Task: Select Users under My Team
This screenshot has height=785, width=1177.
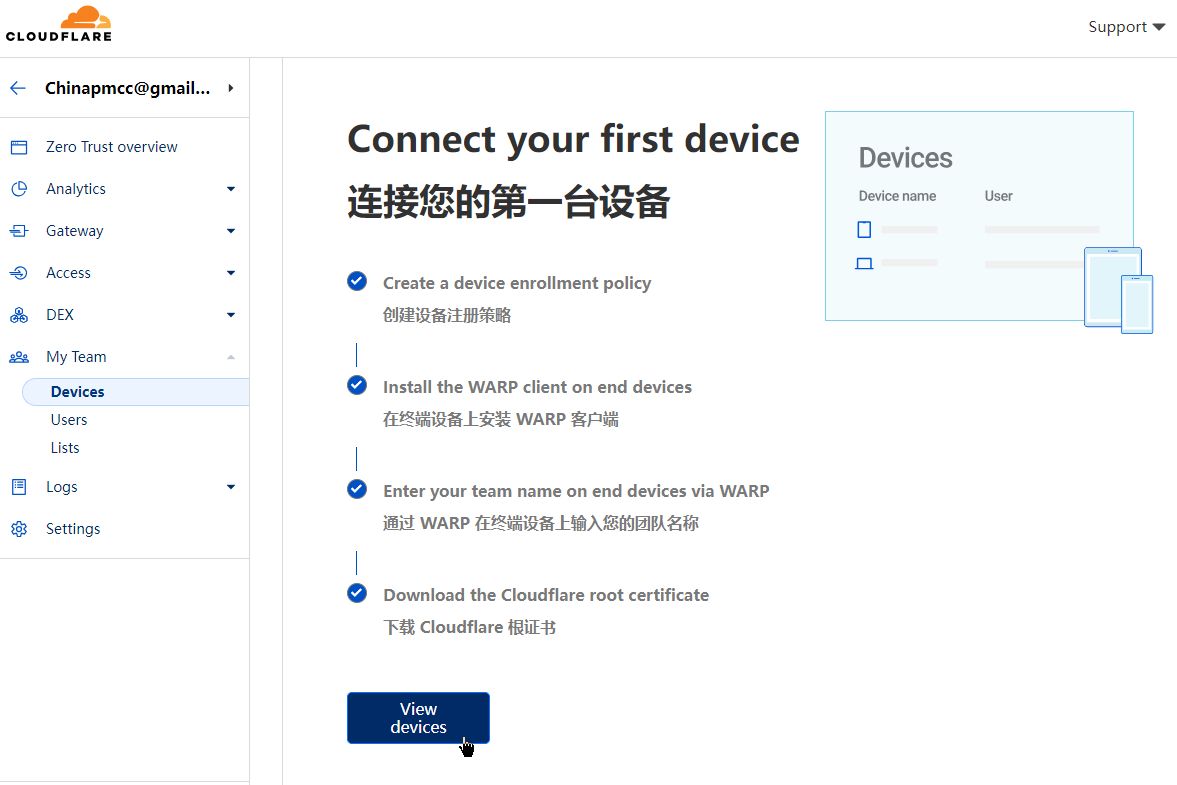Action: pyautogui.click(x=69, y=420)
